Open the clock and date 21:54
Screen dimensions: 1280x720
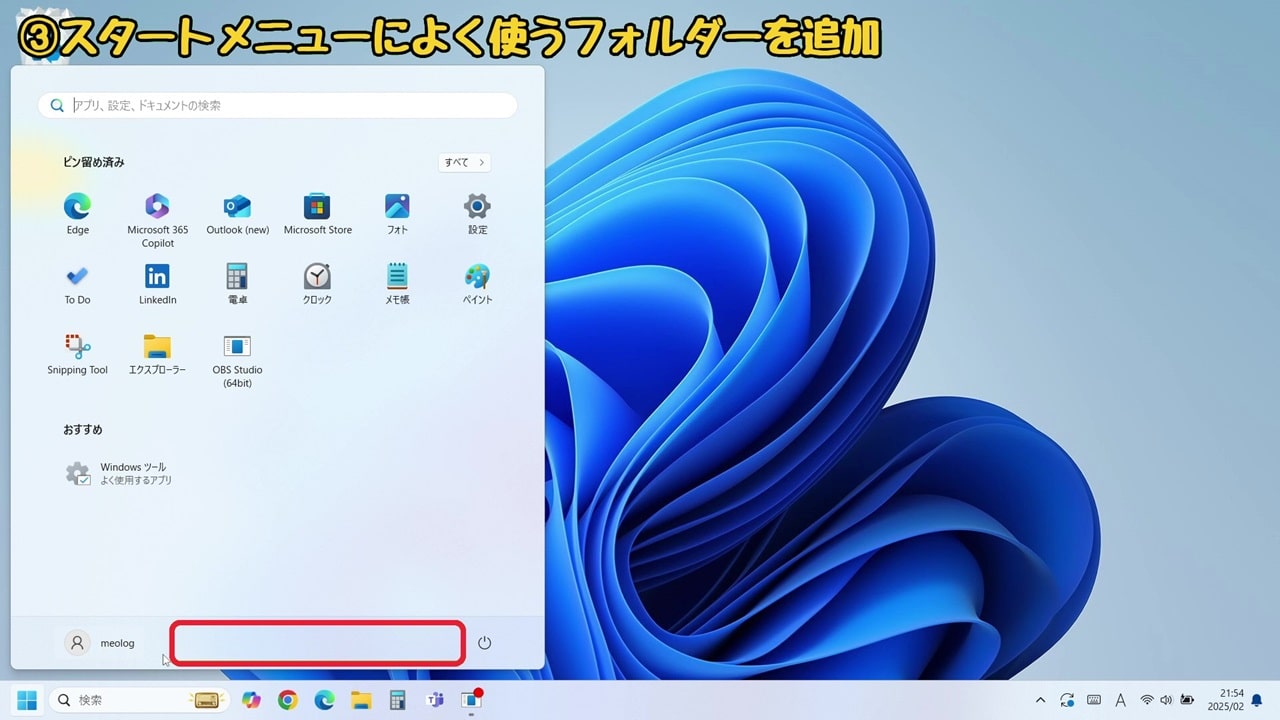[x=1225, y=699]
